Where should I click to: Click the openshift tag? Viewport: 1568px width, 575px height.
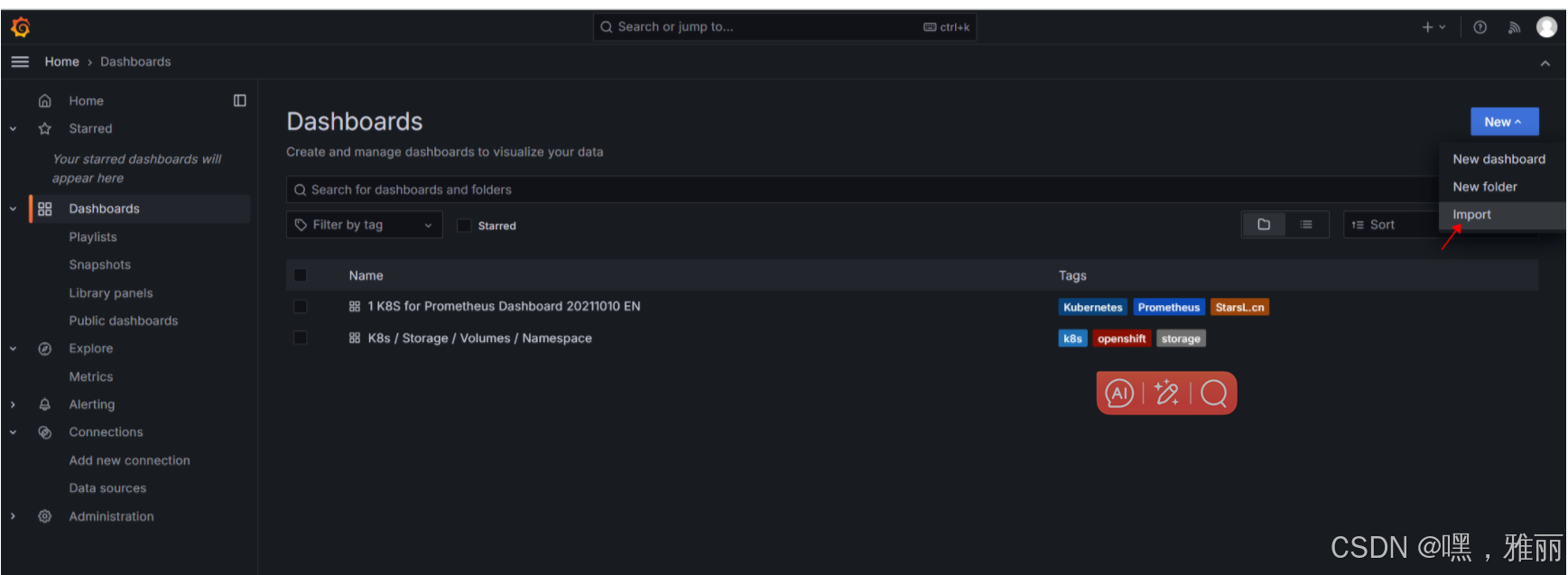click(x=1122, y=339)
